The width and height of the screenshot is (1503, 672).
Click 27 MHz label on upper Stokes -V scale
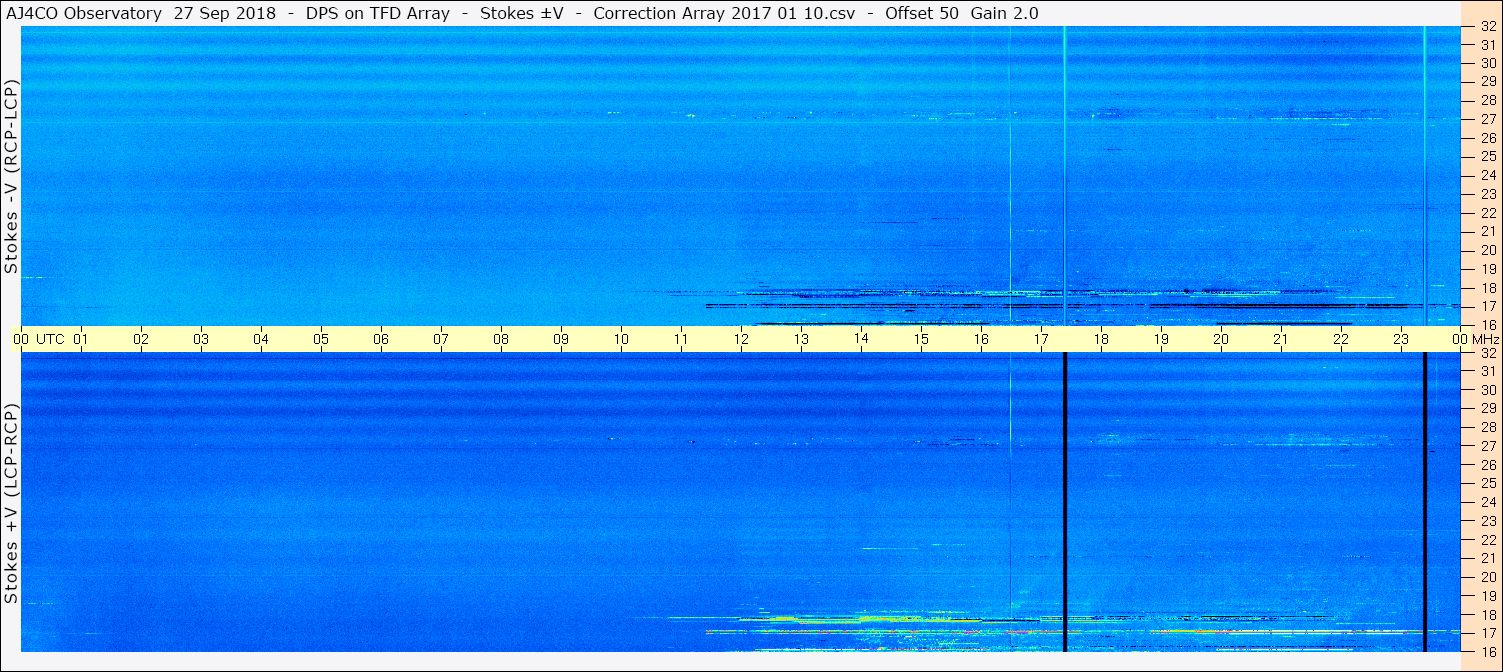1487,119
